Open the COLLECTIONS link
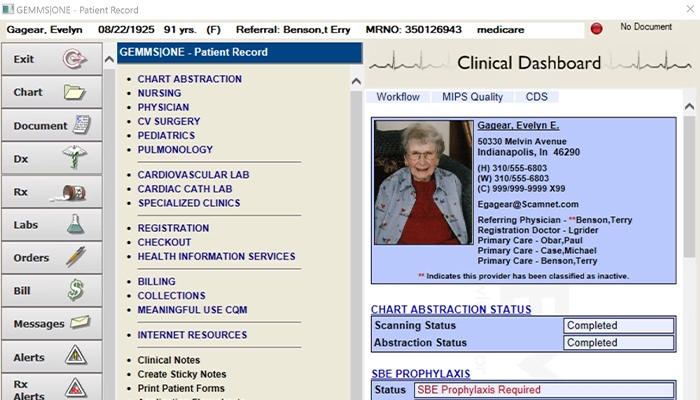Viewport: 700px width, 400px height. tap(171, 296)
